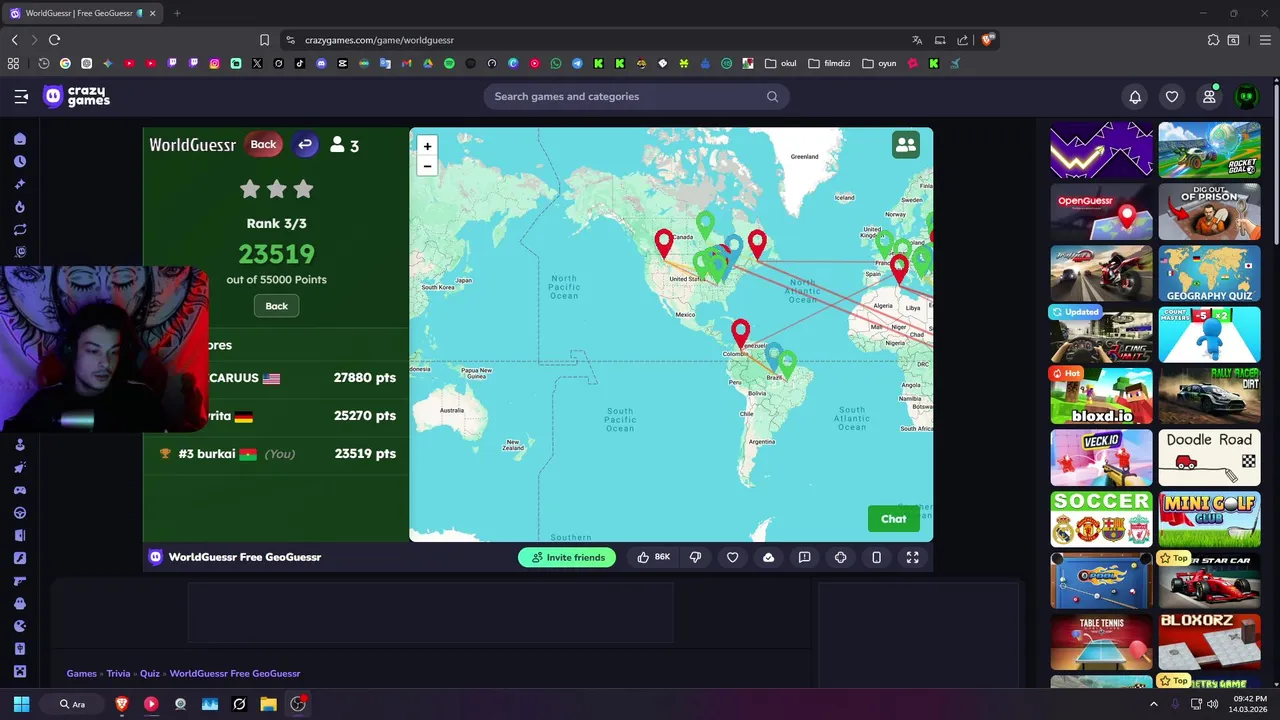Open the controller category sidebar icon
Image resolution: width=1280 pixels, height=720 pixels.
[x=20, y=490]
